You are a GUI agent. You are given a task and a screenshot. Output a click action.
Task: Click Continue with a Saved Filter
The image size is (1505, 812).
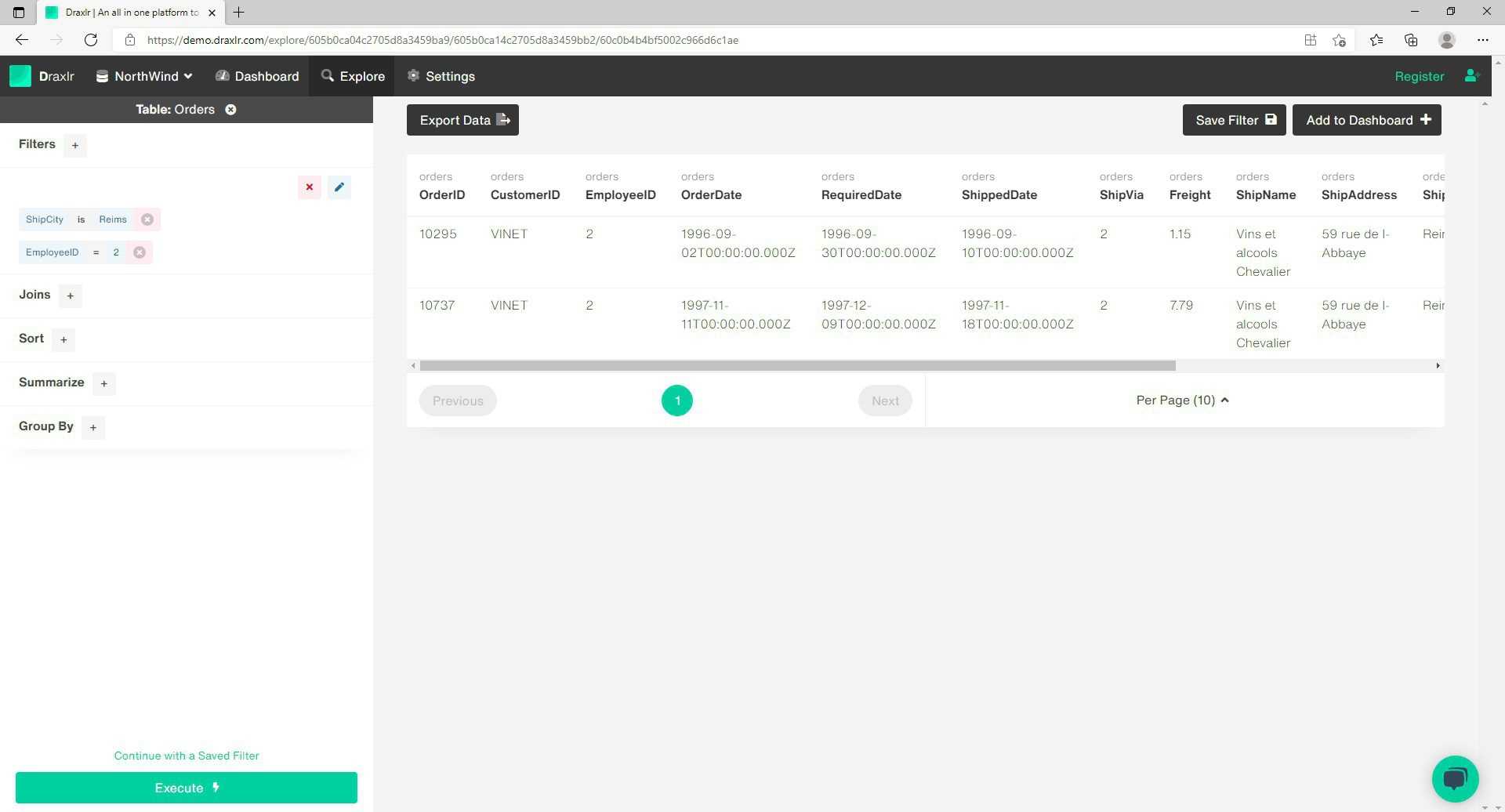click(x=187, y=756)
